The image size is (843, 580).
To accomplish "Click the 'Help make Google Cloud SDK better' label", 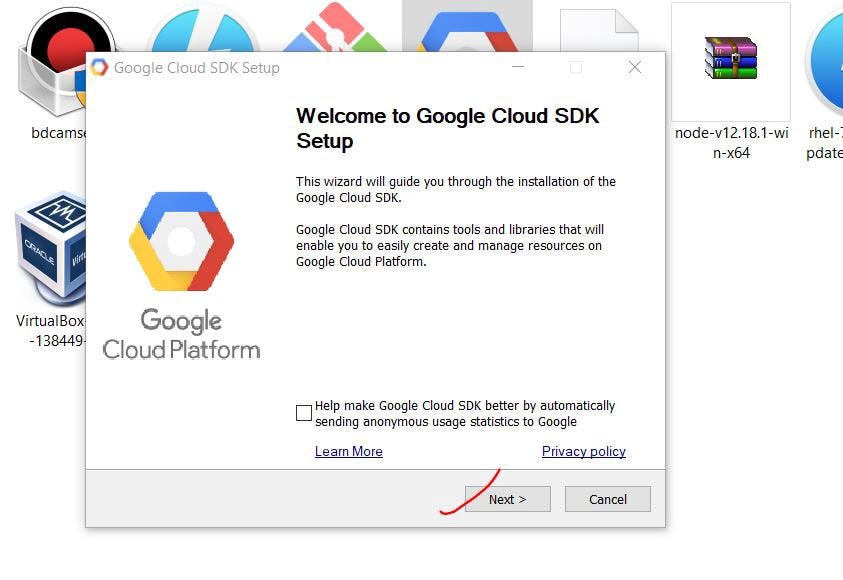I will pos(465,413).
